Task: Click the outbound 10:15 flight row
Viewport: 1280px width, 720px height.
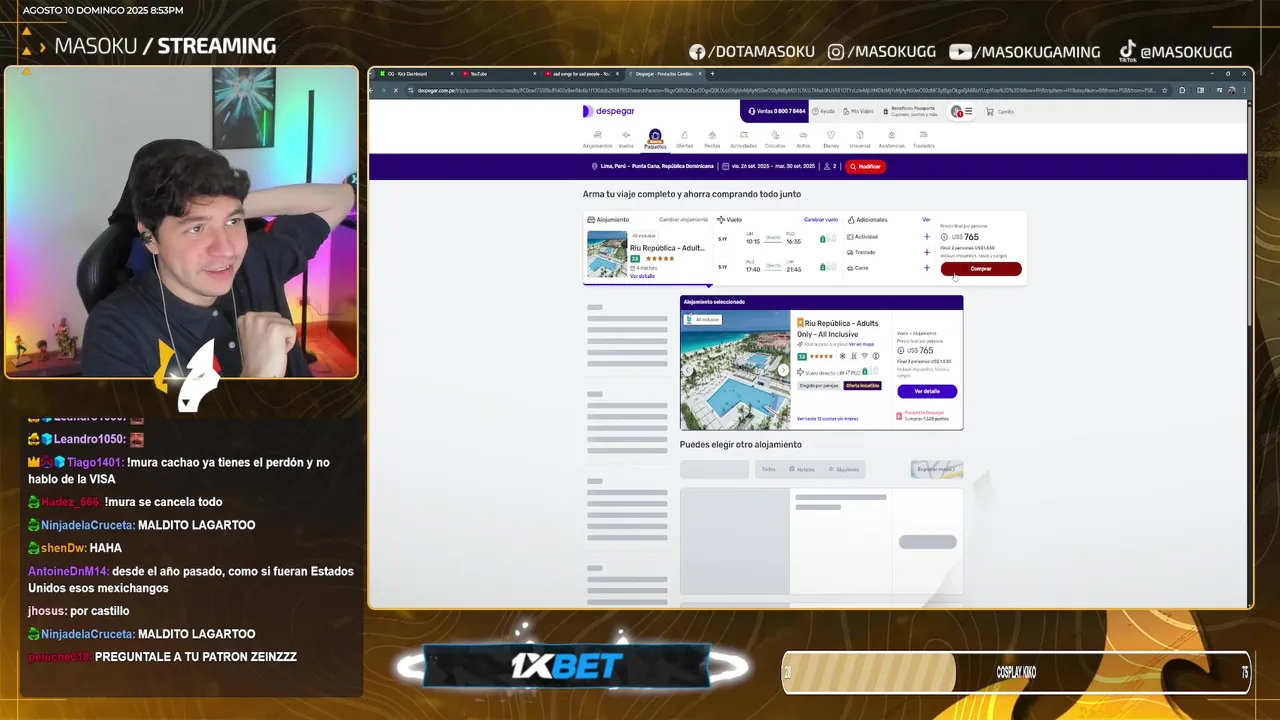Action: point(777,238)
